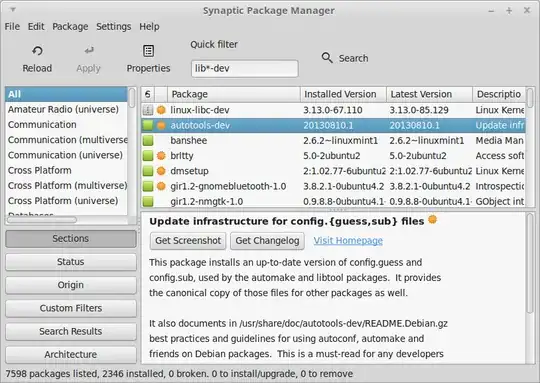Click supported icon beside gir1.2-gnomebluetooth-1.0

pyautogui.click(x=161, y=186)
